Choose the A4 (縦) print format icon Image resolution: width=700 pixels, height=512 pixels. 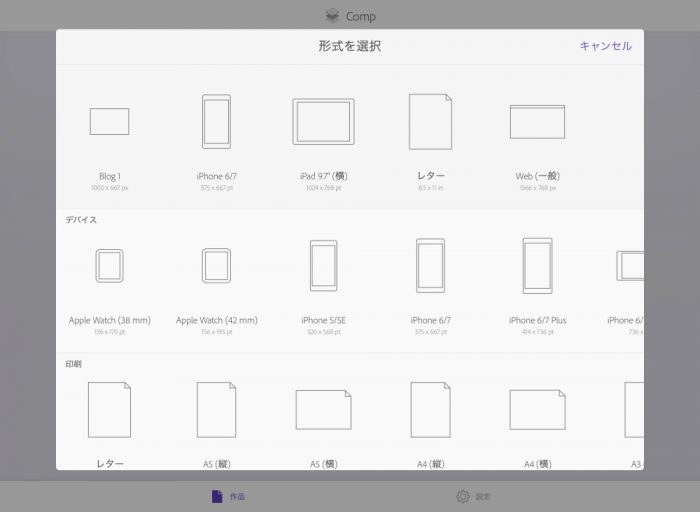pyautogui.click(x=430, y=410)
